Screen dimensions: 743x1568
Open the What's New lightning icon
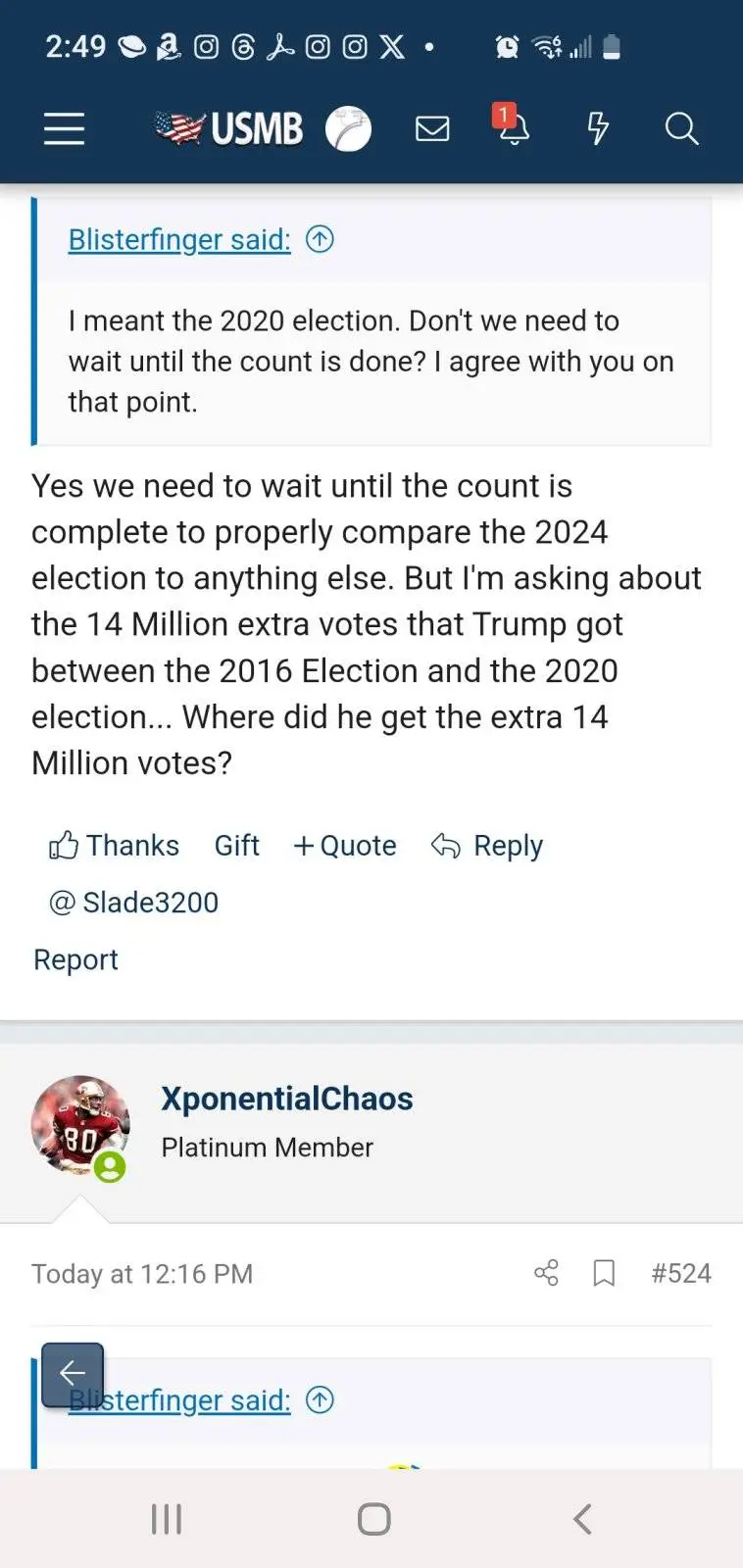tap(597, 128)
